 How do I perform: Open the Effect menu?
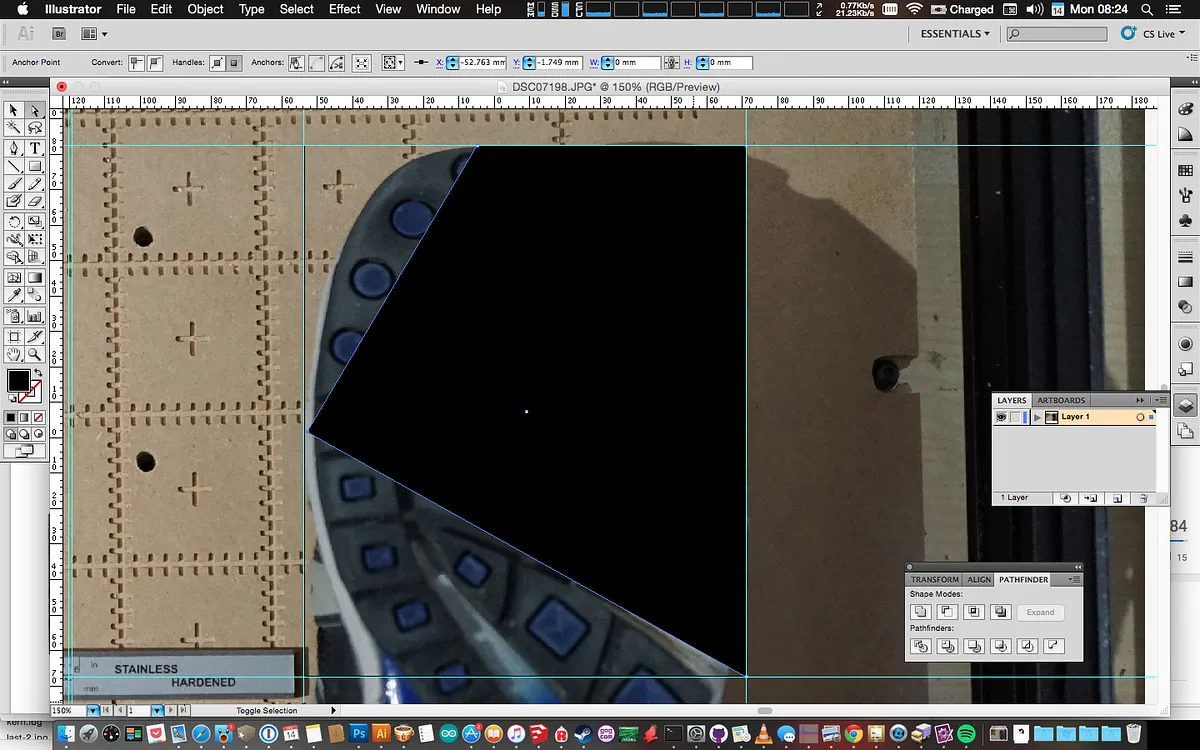[x=344, y=9]
